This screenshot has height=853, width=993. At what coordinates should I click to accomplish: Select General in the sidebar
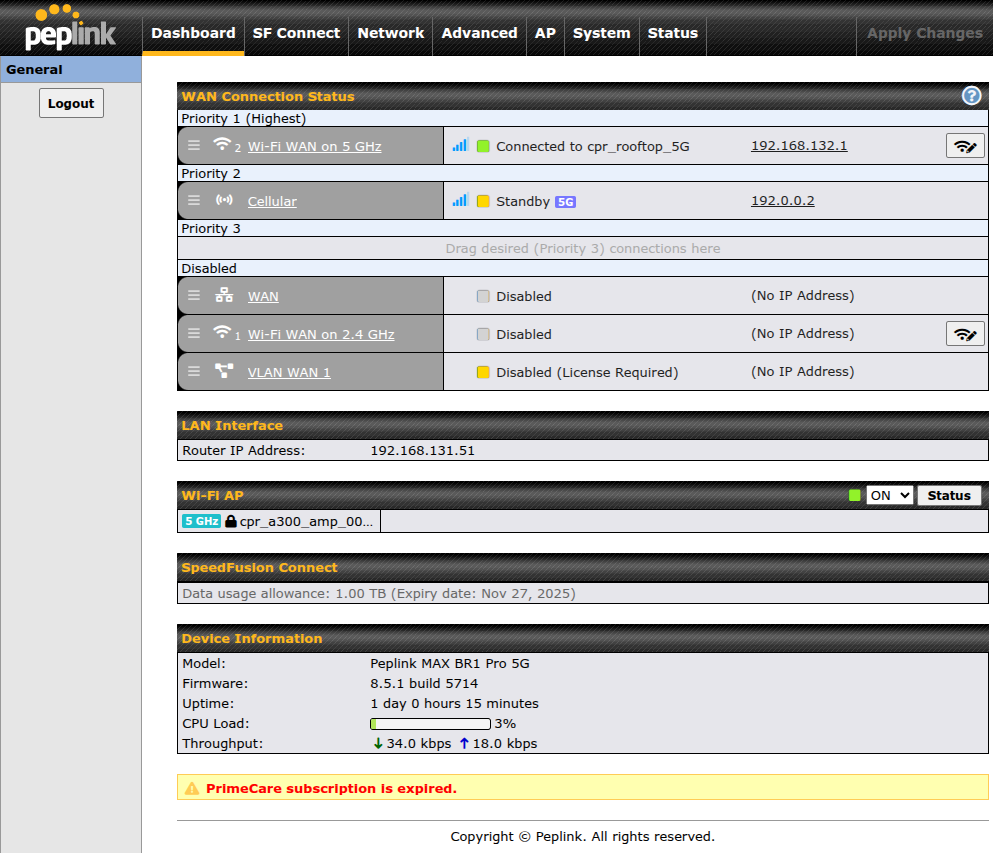71,70
